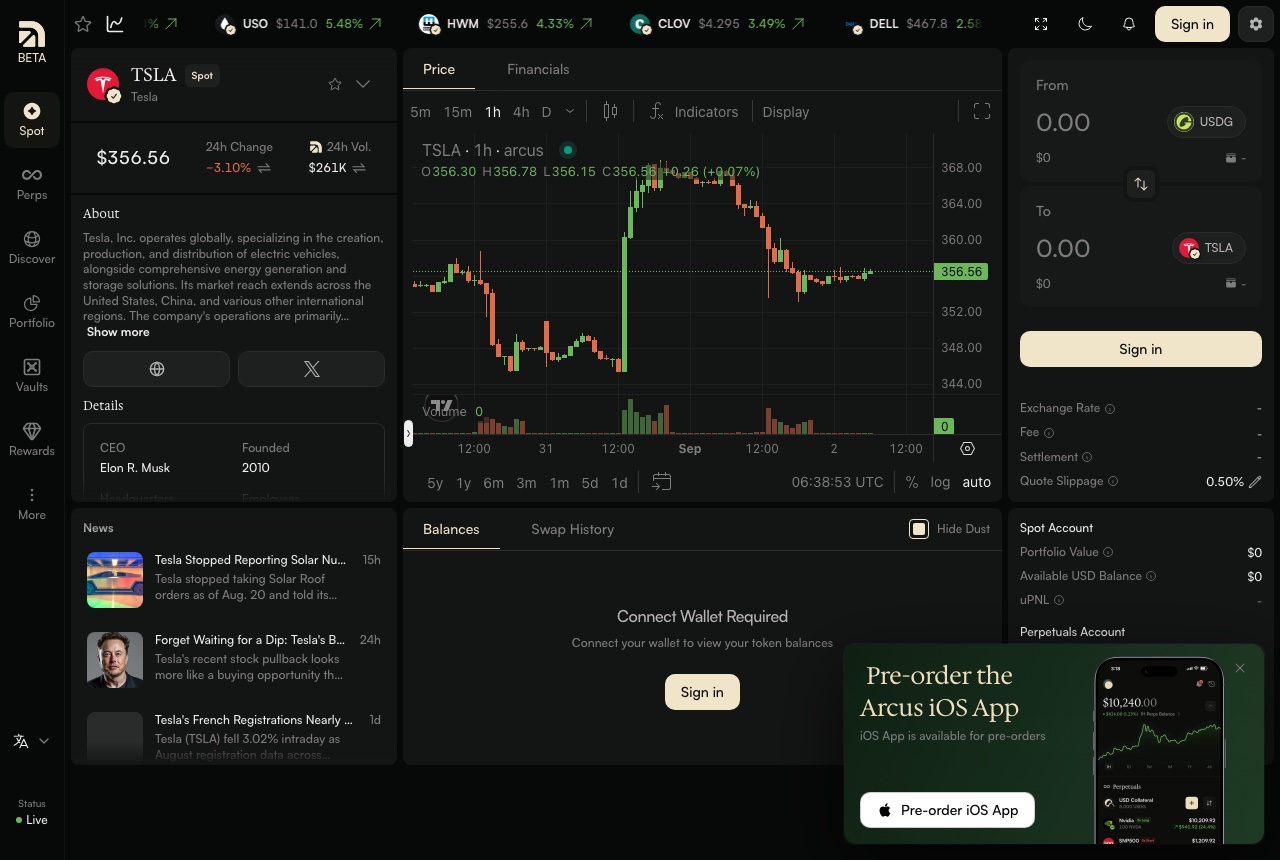
Task: Open USDG token selector
Action: 1206,122
